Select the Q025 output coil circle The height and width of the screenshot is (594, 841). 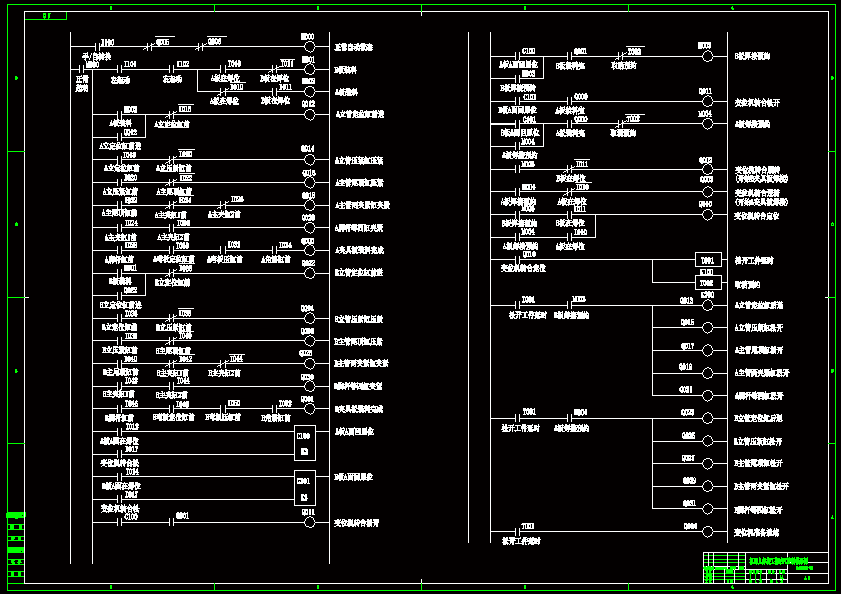pos(707,441)
